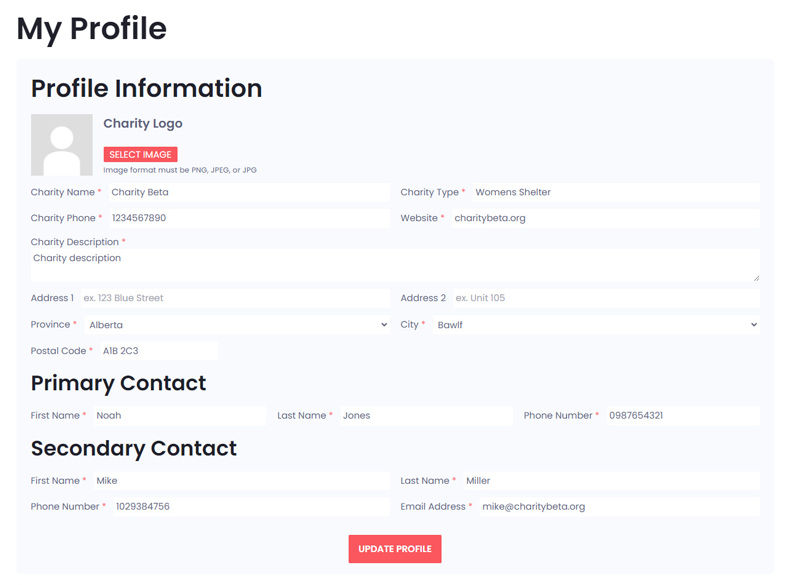Viewport: 800px width, 585px height.
Task: Open the City dropdown showing Bawlf
Action: point(596,325)
